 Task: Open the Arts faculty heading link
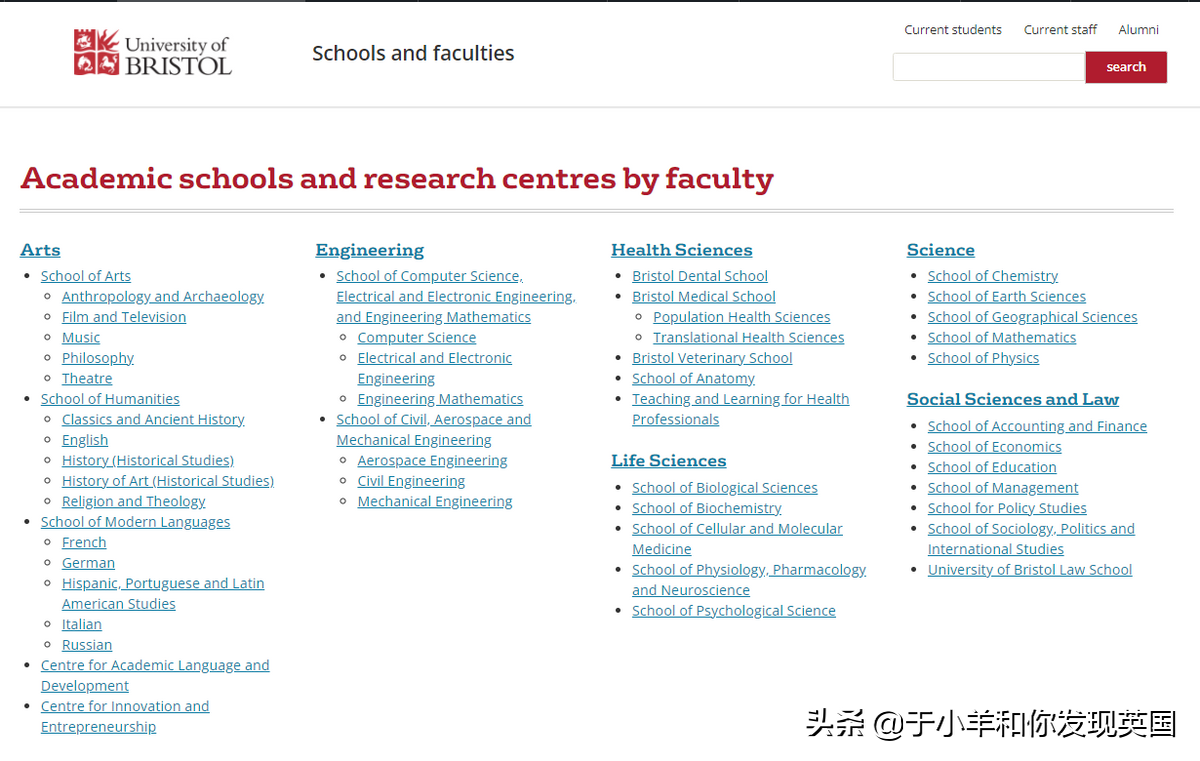40,250
